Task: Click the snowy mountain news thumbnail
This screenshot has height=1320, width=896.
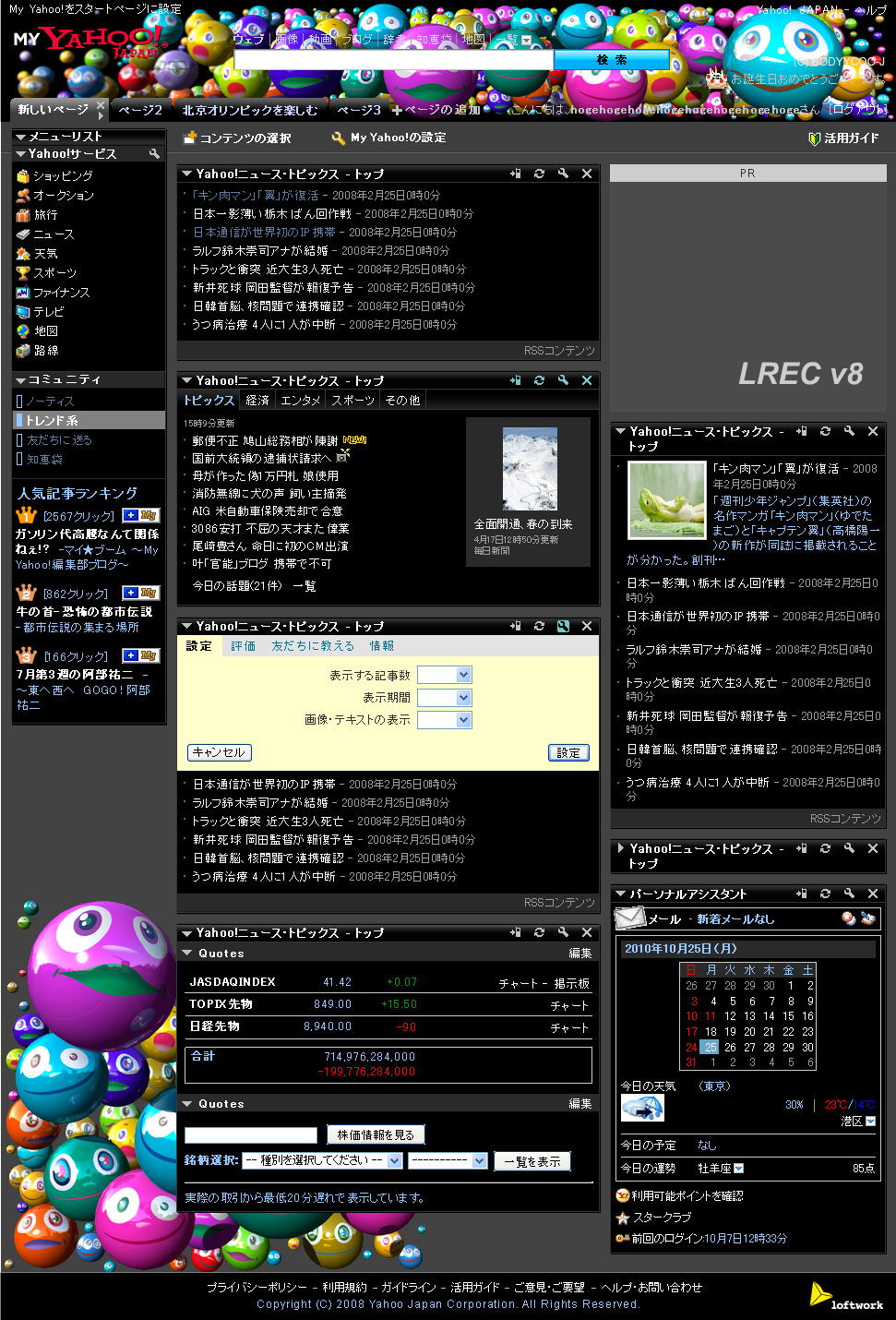Action: (530, 469)
